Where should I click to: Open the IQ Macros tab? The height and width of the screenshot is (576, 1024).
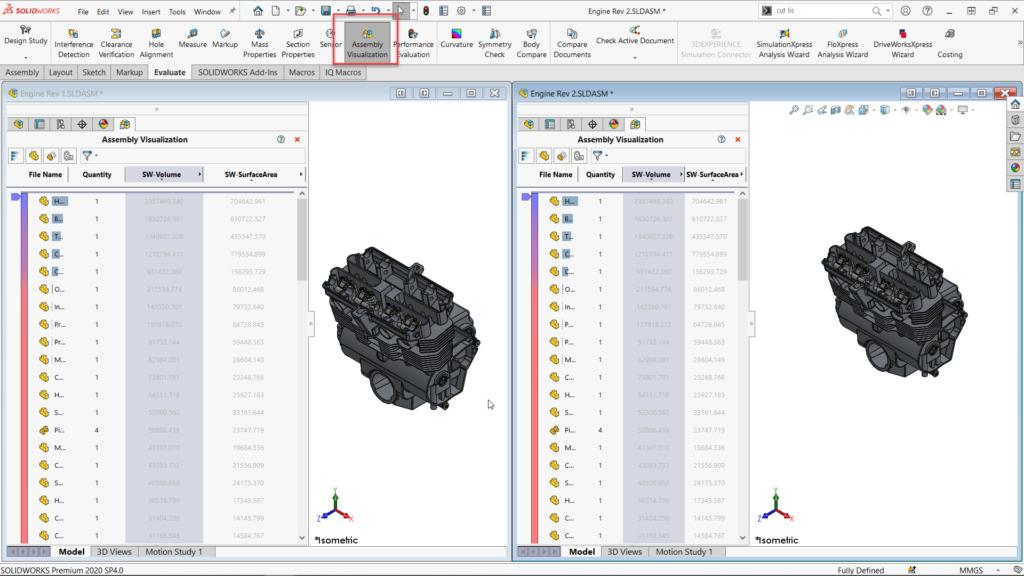tap(343, 72)
